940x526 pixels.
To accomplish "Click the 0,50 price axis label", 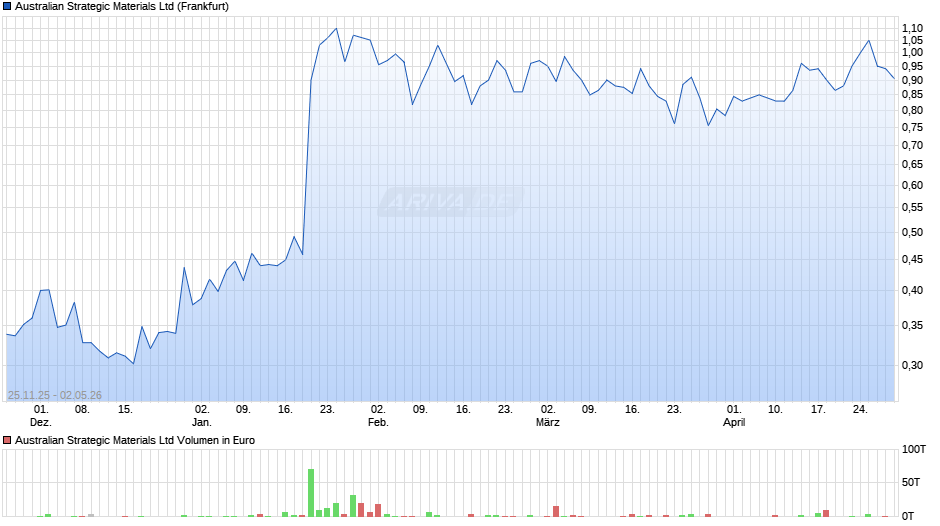I will click(x=912, y=233).
